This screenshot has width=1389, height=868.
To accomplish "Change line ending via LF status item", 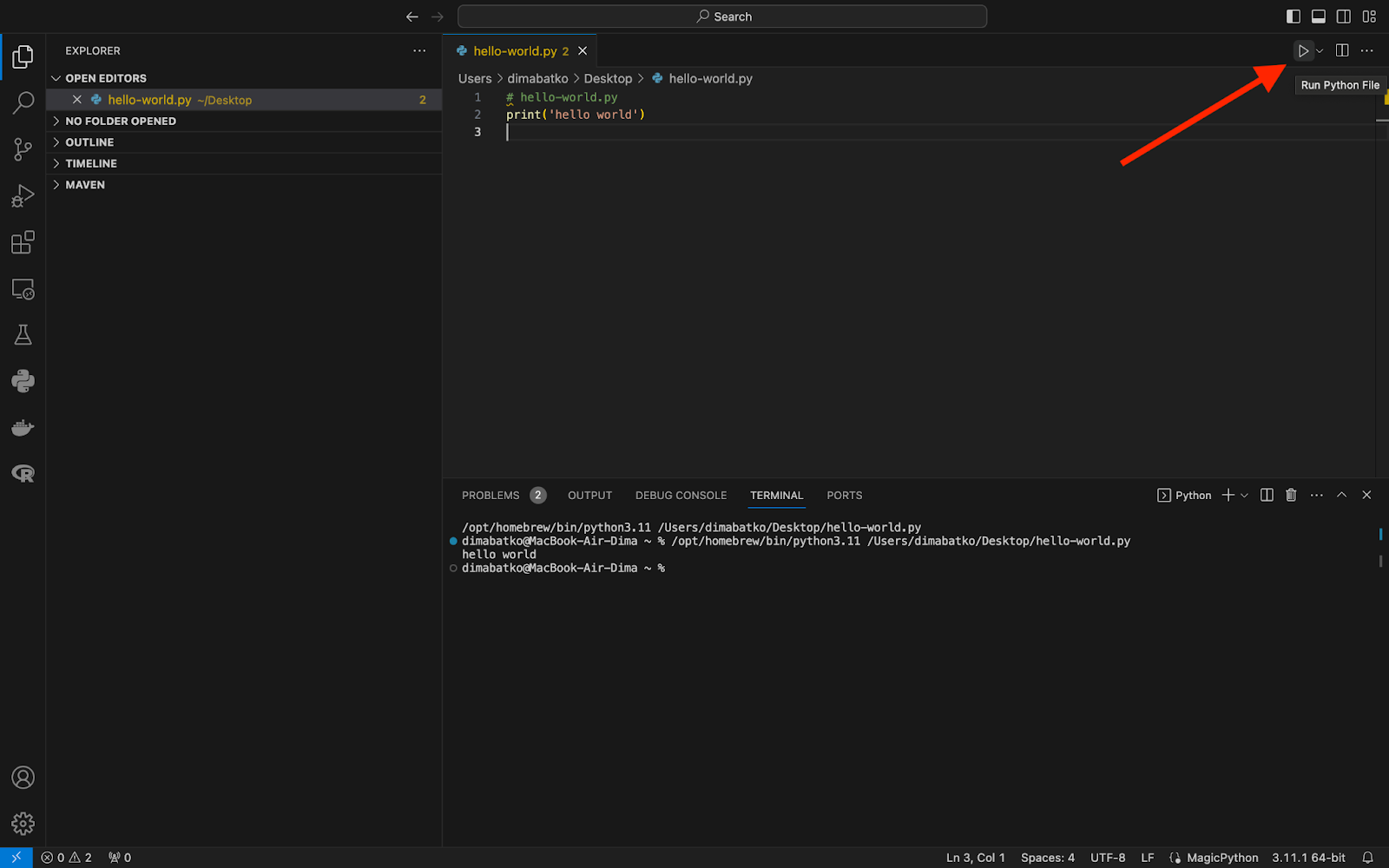I will click(1147, 858).
